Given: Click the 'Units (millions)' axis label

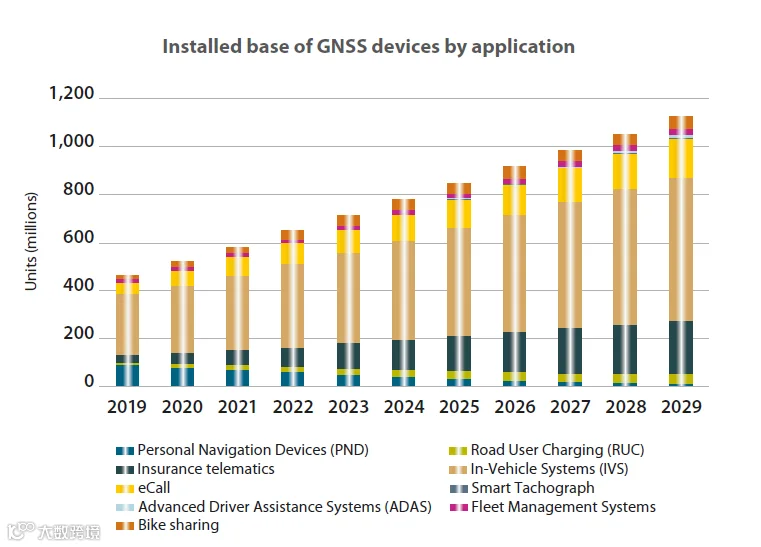Looking at the screenshot, I should tap(31, 241).
